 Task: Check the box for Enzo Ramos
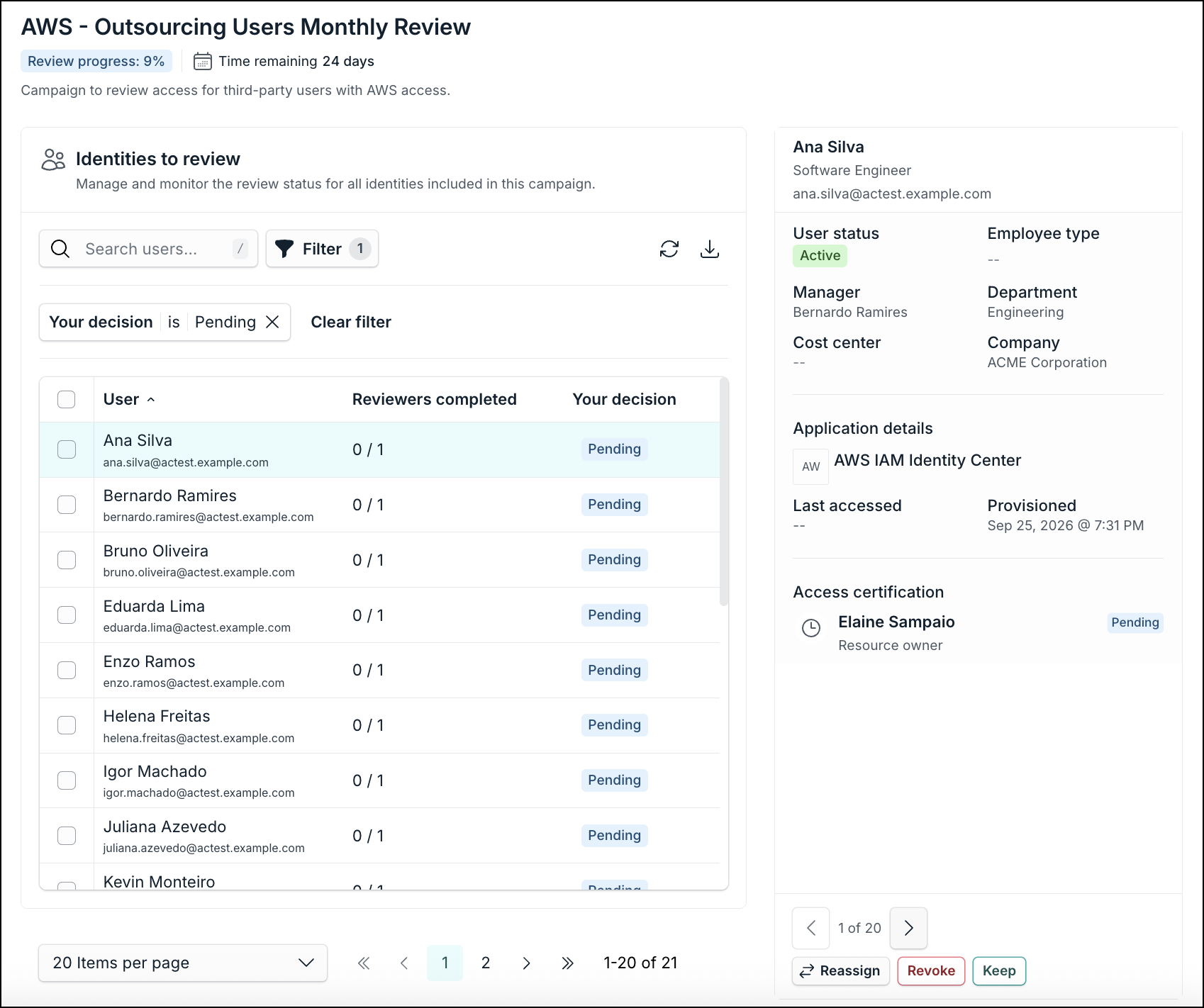[67, 670]
